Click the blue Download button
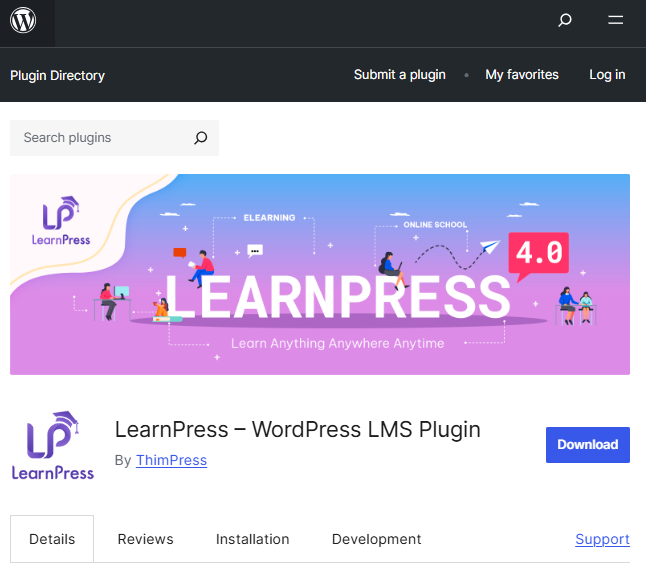 (587, 444)
